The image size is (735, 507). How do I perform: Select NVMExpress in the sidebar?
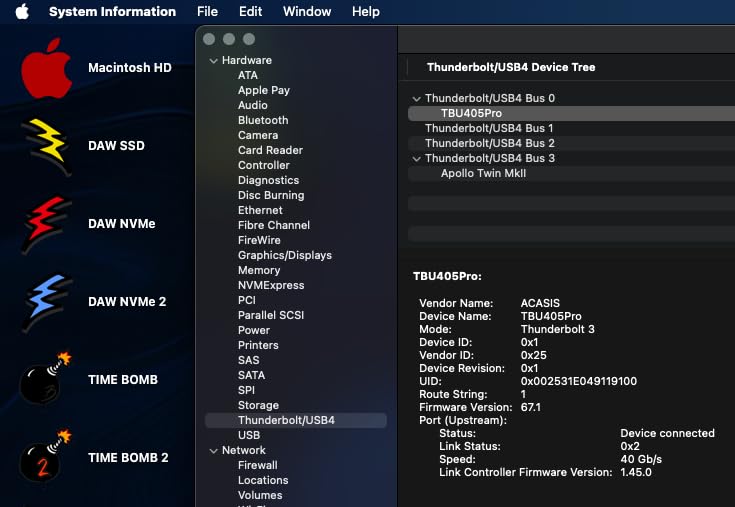(271, 285)
